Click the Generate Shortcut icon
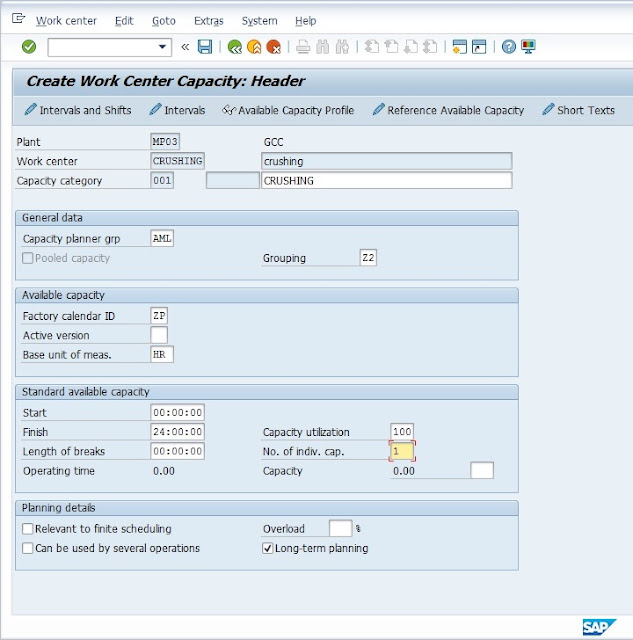The image size is (633, 640). click(x=479, y=47)
